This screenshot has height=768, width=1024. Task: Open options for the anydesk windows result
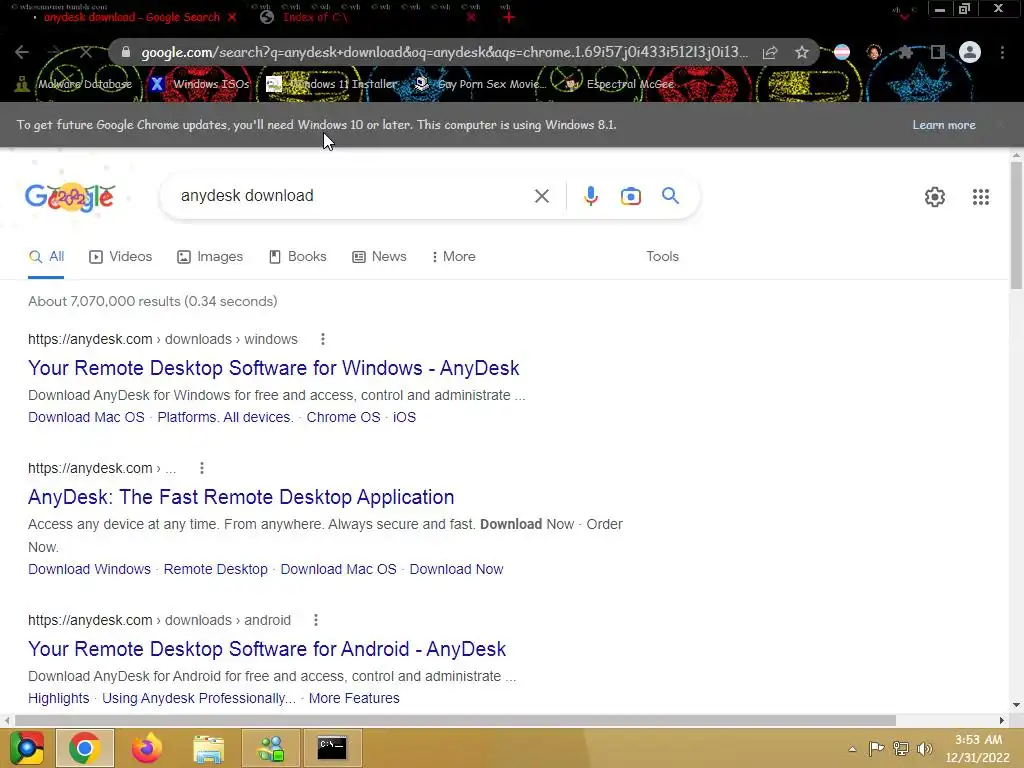coord(323,339)
